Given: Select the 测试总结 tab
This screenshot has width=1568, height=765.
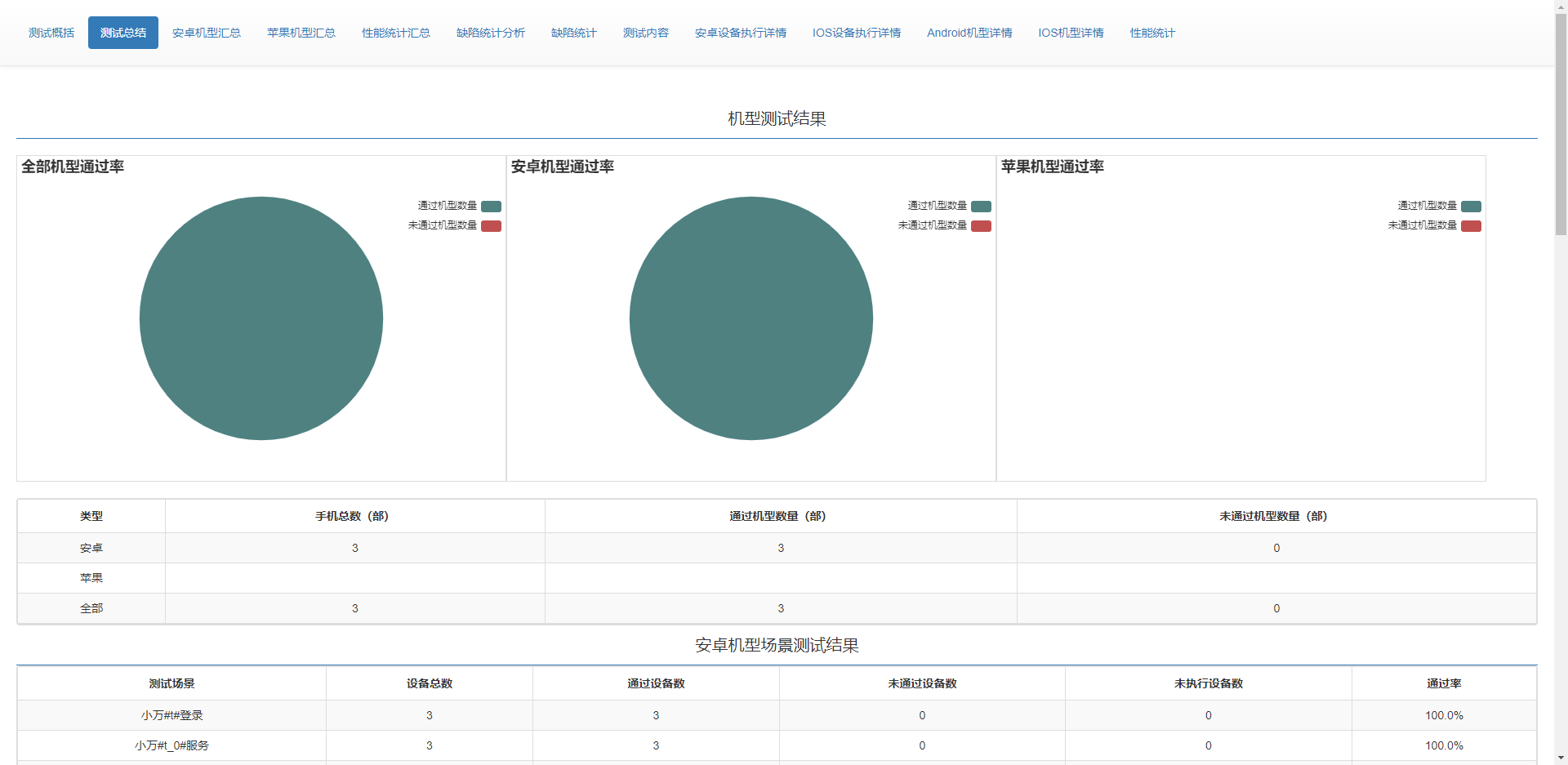Looking at the screenshot, I should click(123, 33).
